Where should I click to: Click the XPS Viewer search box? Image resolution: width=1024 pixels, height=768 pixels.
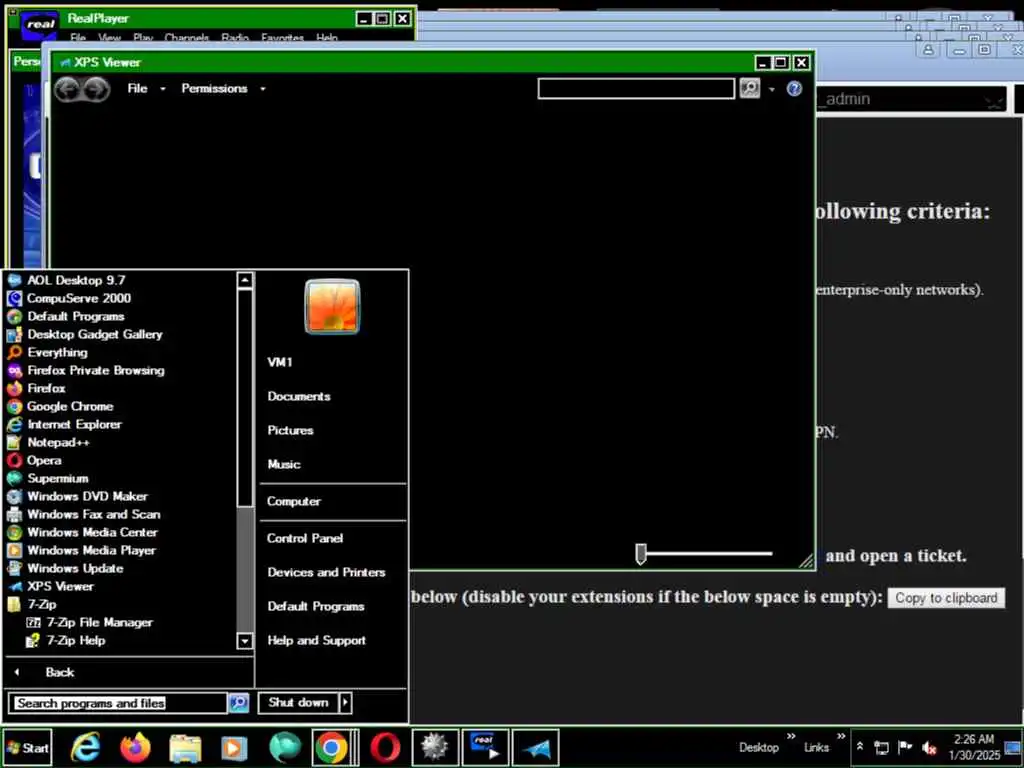pyautogui.click(x=636, y=88)
